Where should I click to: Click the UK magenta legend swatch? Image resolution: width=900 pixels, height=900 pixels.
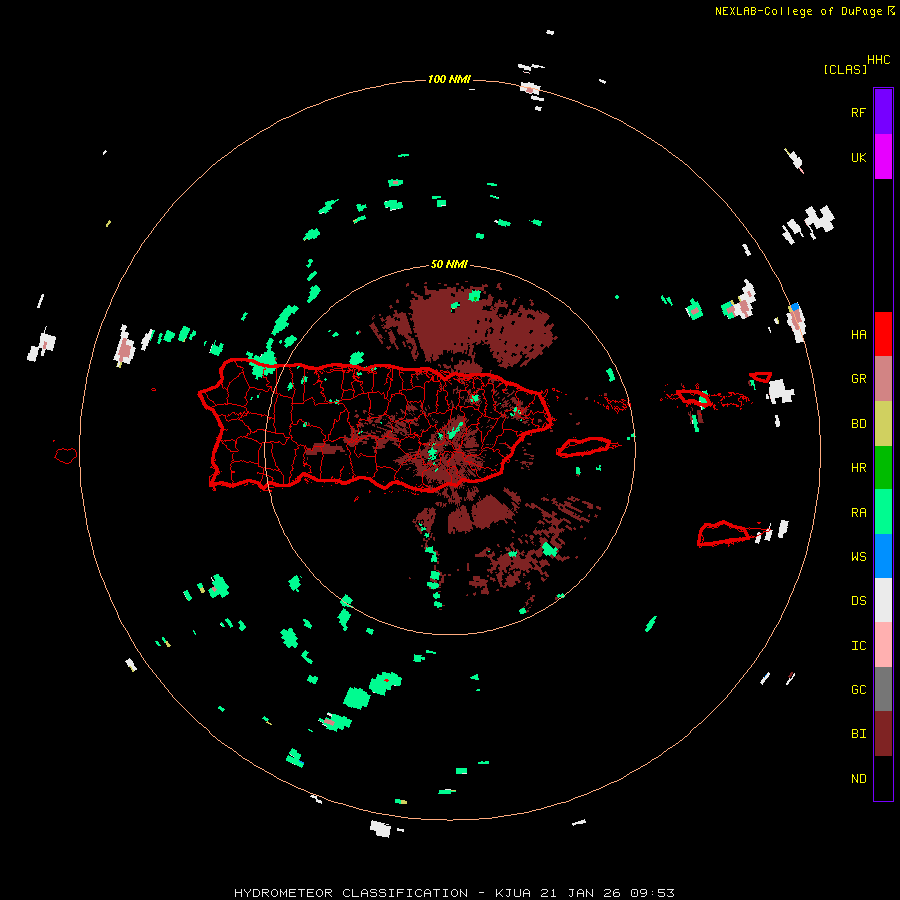pyautogui.click(x=883, y=157)
